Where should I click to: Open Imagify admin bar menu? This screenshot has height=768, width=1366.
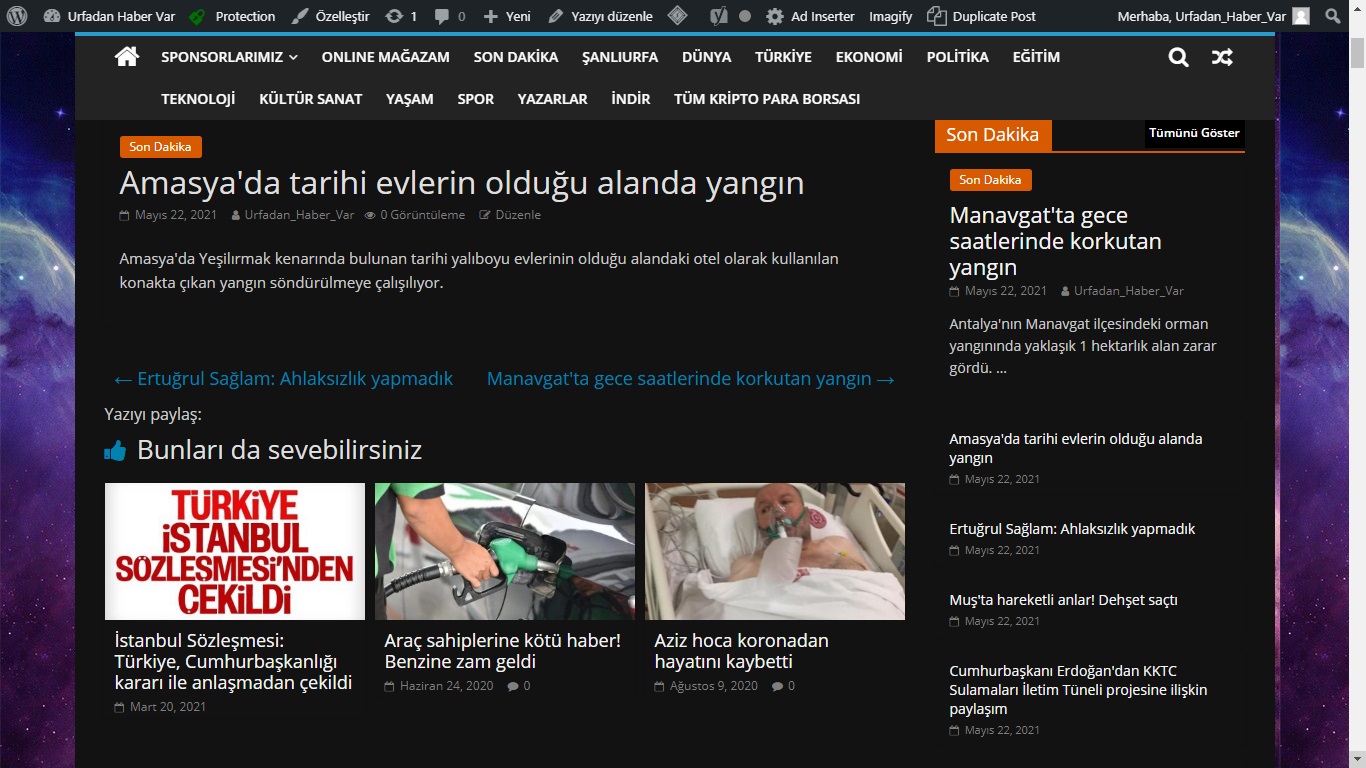click(x=890, y=16)
